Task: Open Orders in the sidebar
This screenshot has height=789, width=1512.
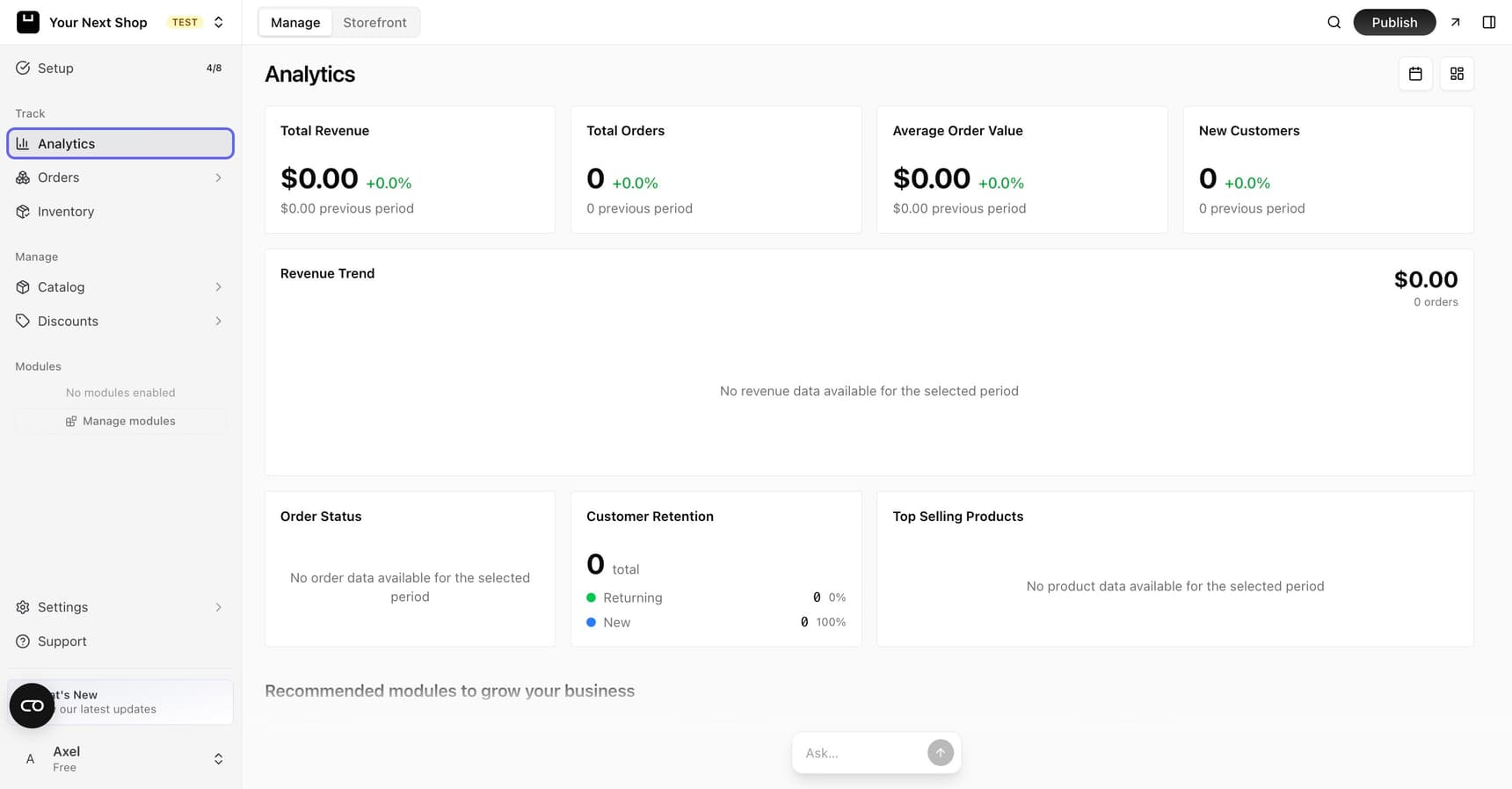Action: click(x=120, y=177)
